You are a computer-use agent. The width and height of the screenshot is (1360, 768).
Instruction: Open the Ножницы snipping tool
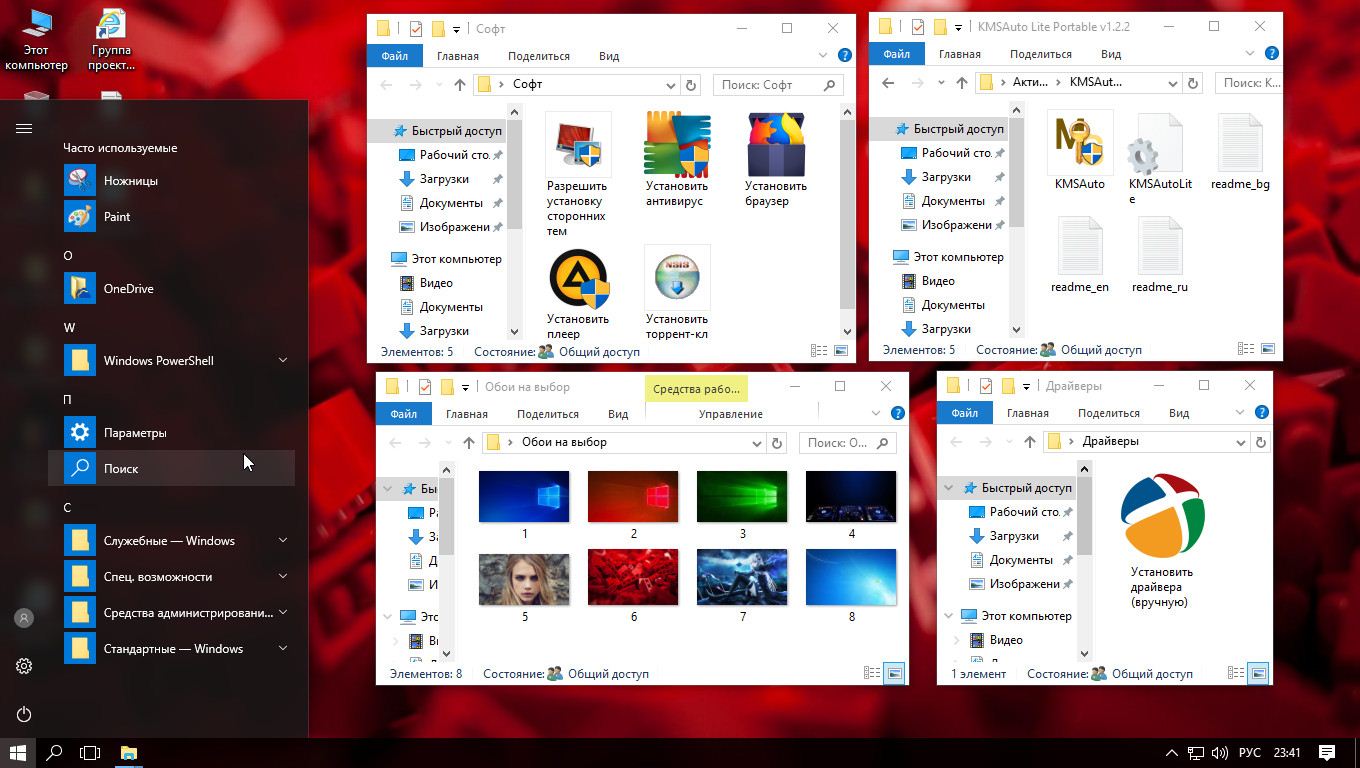click(171, 180)
